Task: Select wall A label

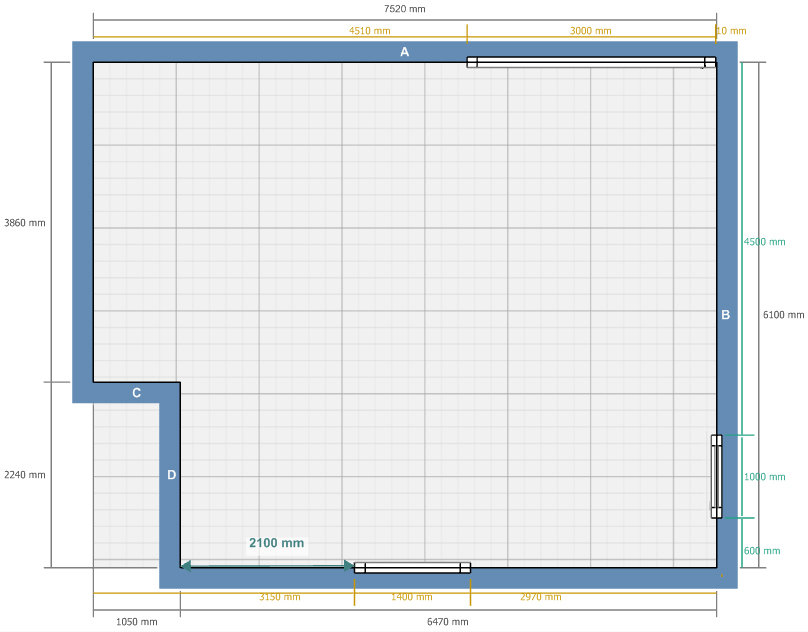Action: 405,52
